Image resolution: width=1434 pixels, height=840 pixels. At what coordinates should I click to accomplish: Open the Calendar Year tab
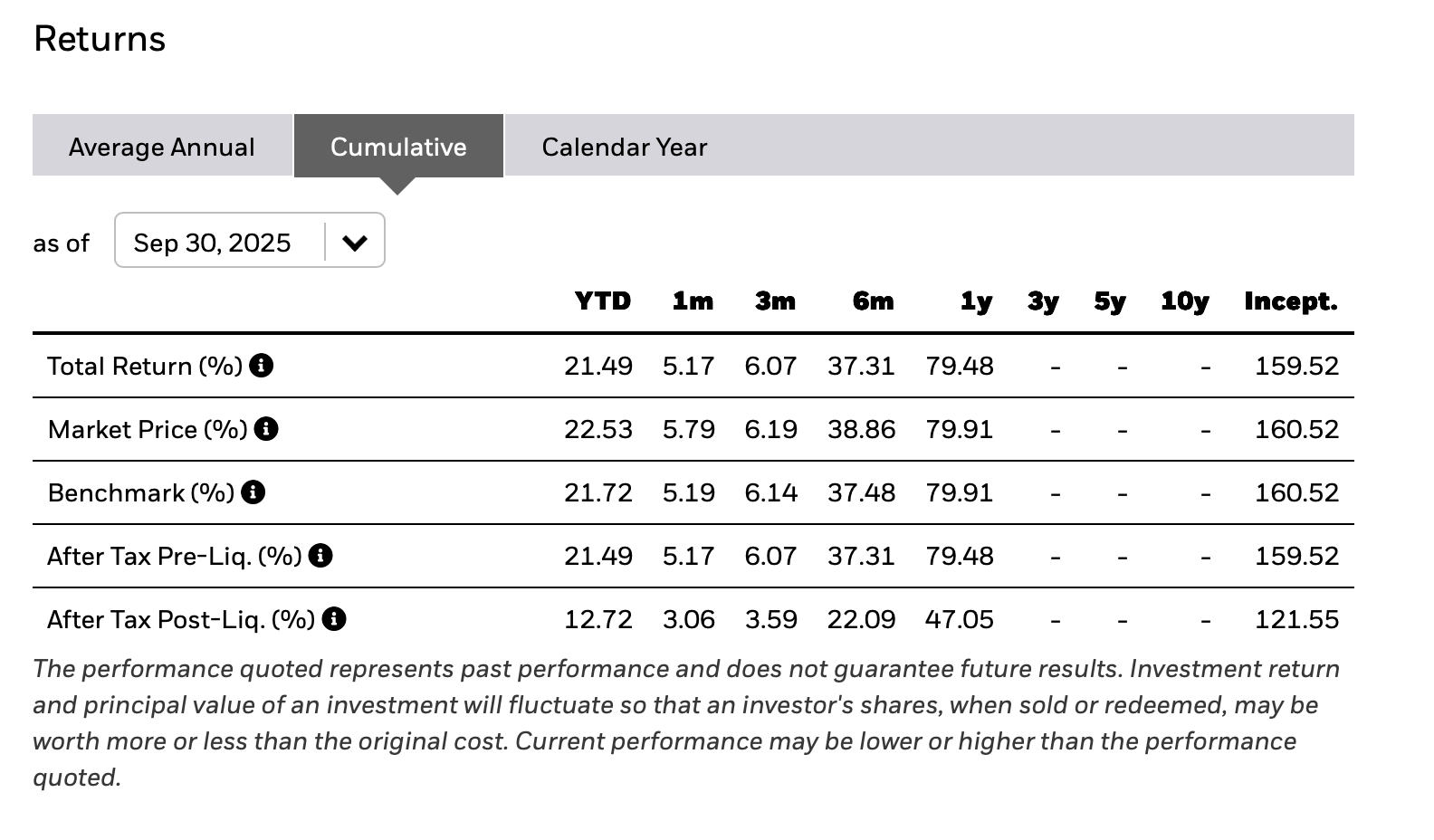click(x=624, y=147)
